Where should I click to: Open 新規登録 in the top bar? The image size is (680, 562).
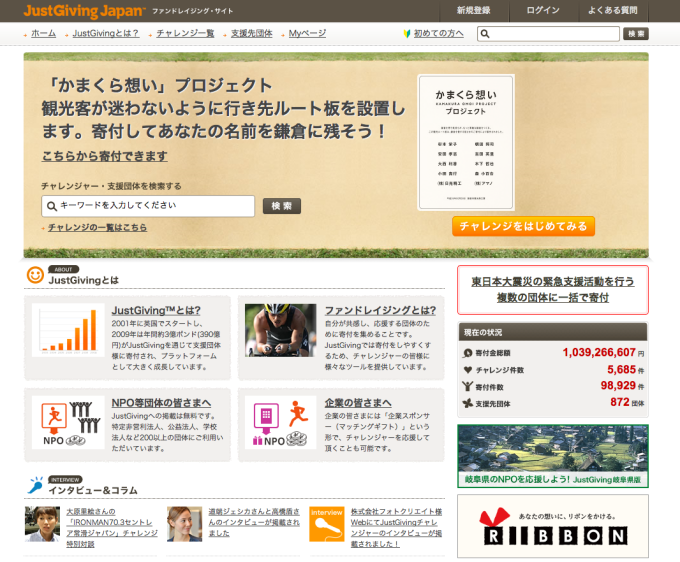point(474,10)
